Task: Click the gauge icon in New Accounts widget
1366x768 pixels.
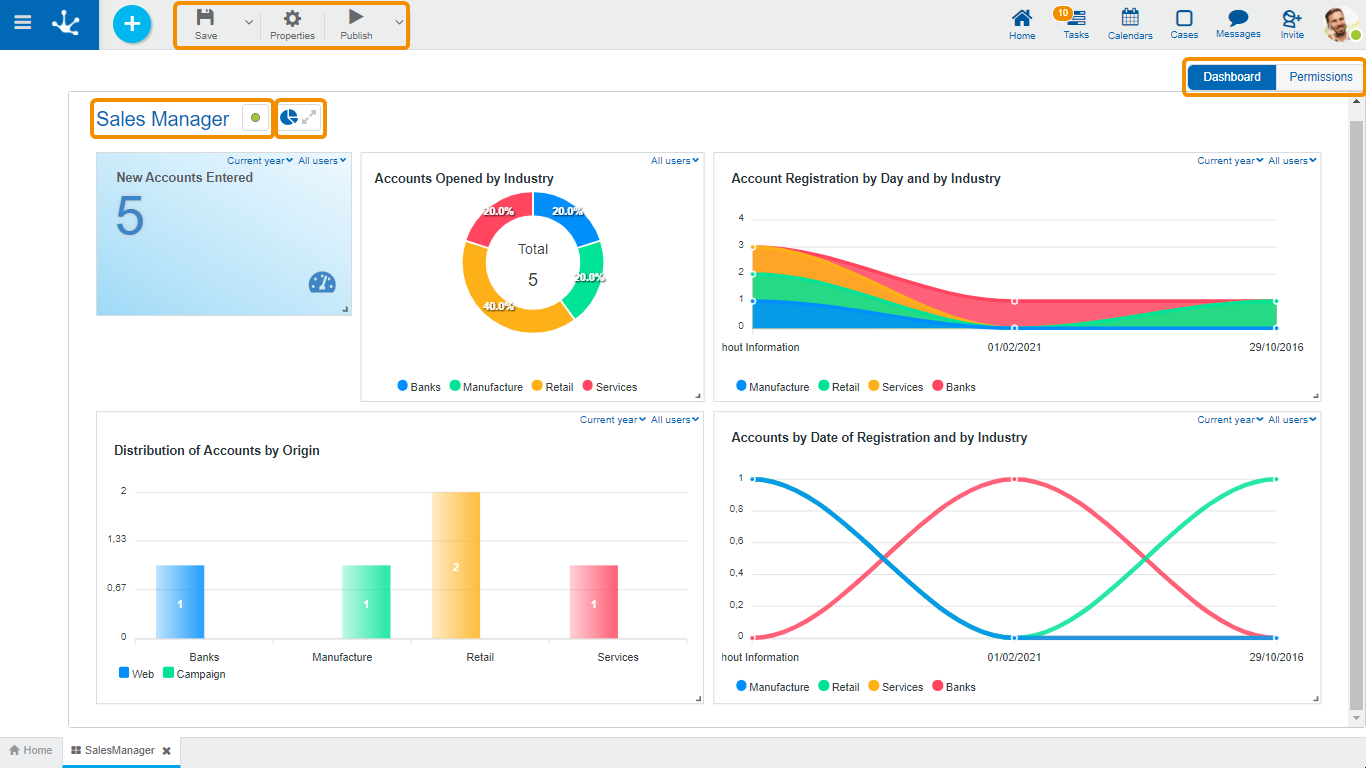Action: (x=322, y=282)
